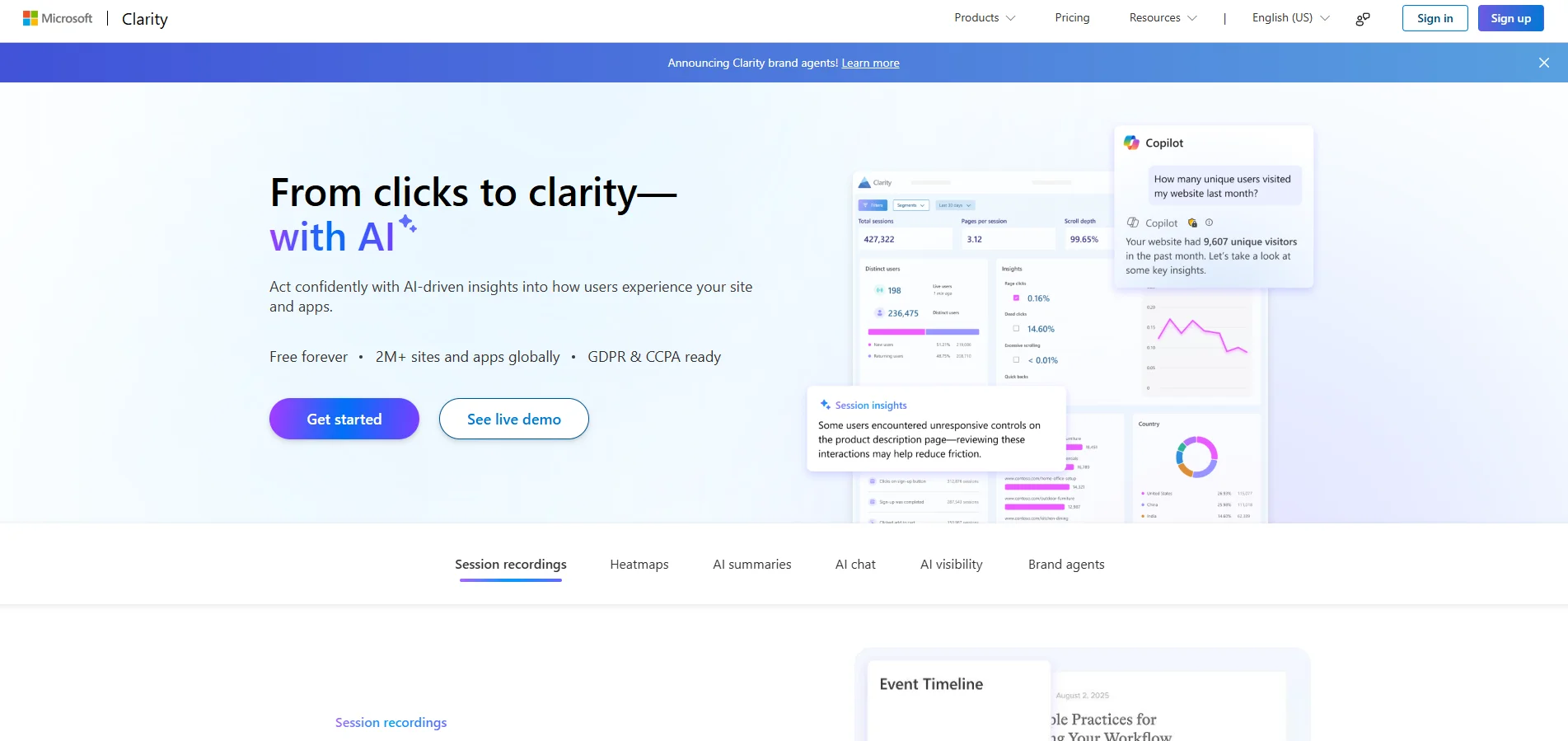Click the icon beside Clicks on sign-up button

872,481
